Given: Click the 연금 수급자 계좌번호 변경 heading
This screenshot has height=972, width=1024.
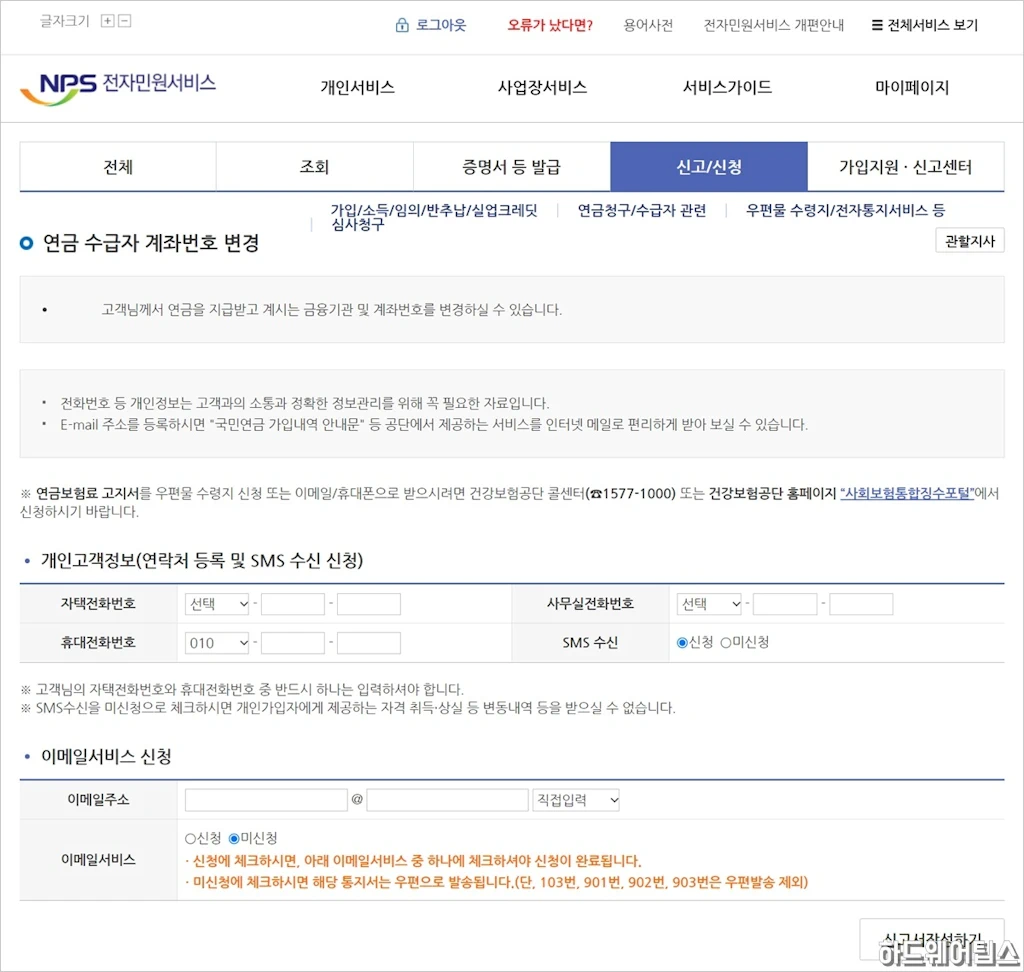Looking at the screenshot, I should point(151,243).
